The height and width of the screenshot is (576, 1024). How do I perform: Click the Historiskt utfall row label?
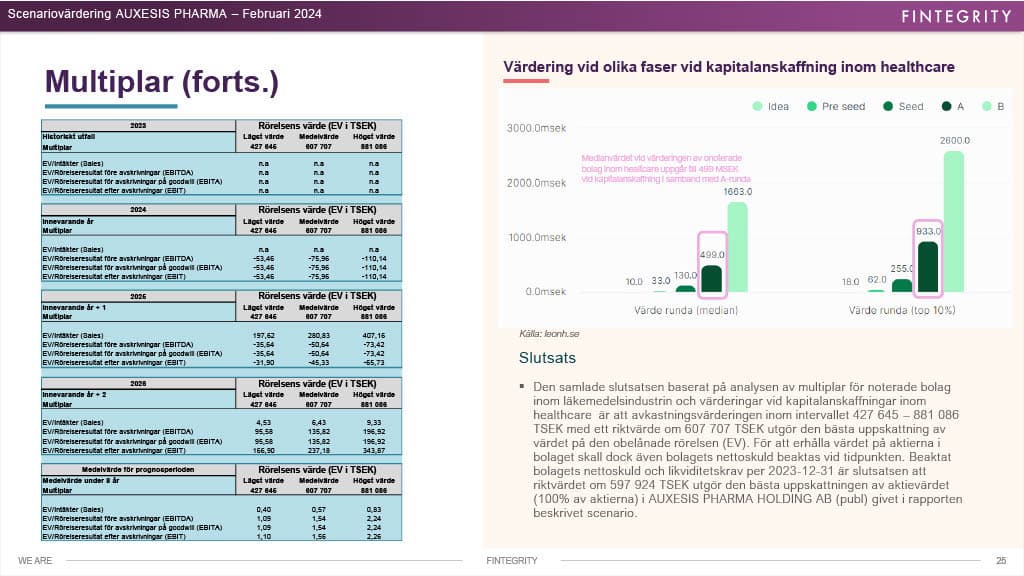click(69, 136)
